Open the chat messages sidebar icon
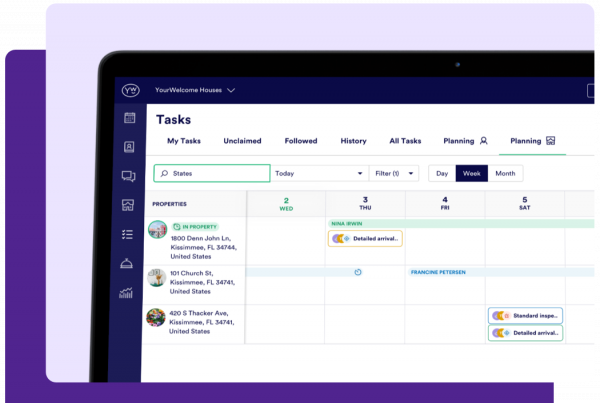 tap(128, 176)
